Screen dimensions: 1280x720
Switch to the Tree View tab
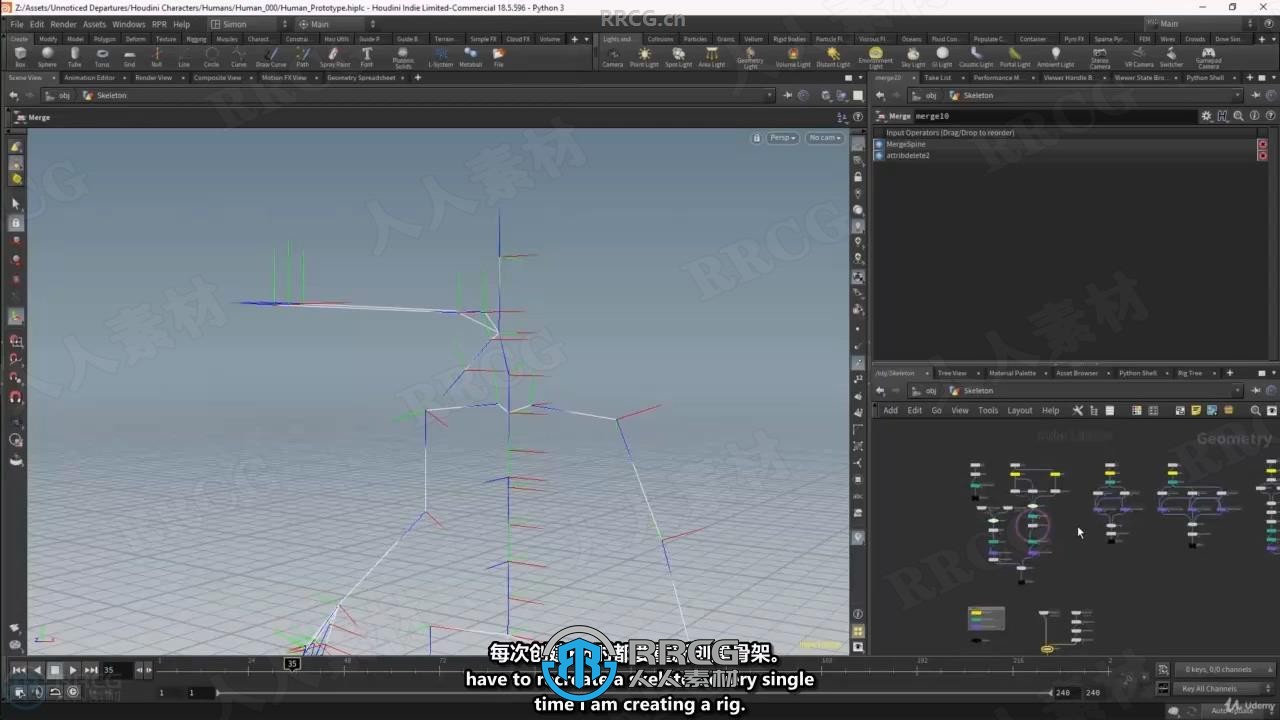tap(952, 373)
